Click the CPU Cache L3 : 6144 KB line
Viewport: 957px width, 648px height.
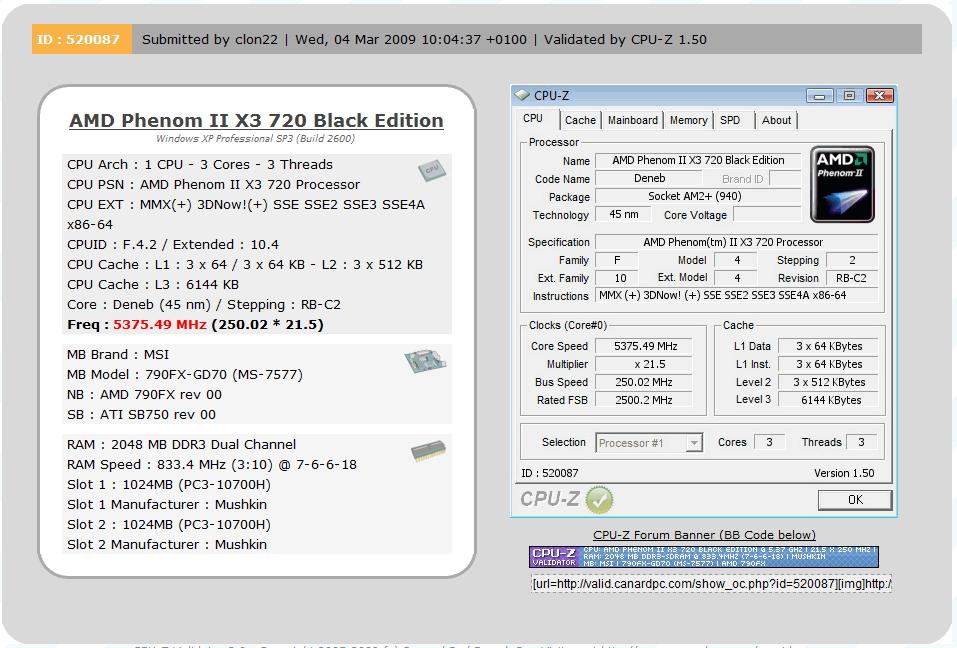pos(153,284)
